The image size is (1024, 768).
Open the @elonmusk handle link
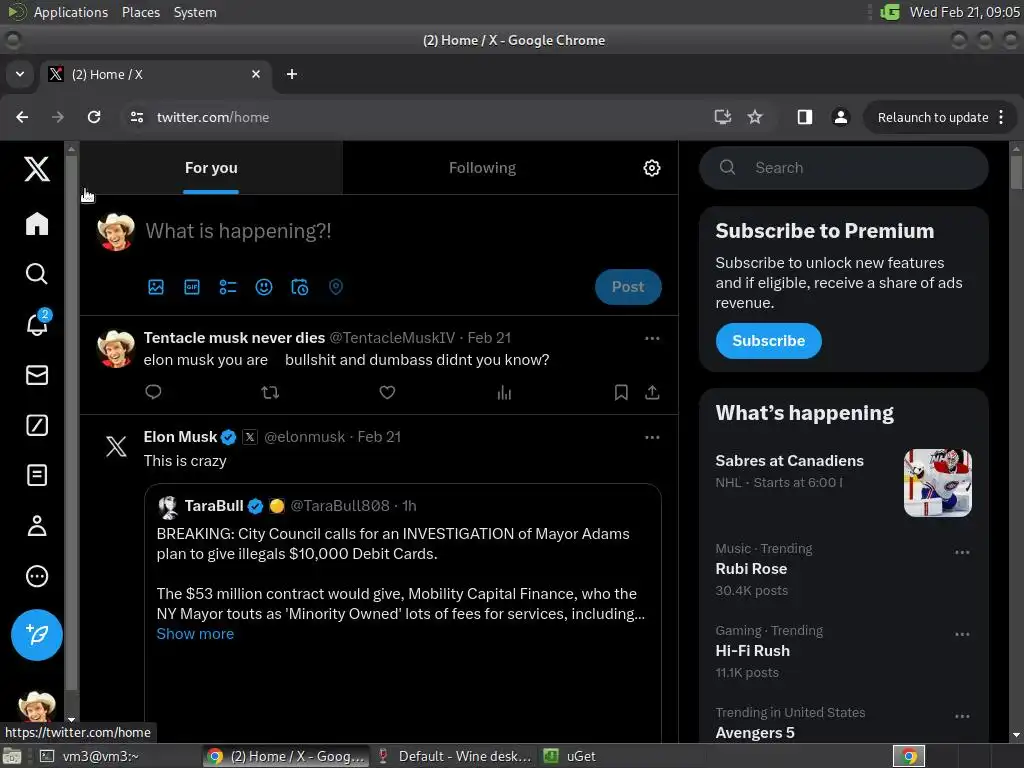click(304, 437)
